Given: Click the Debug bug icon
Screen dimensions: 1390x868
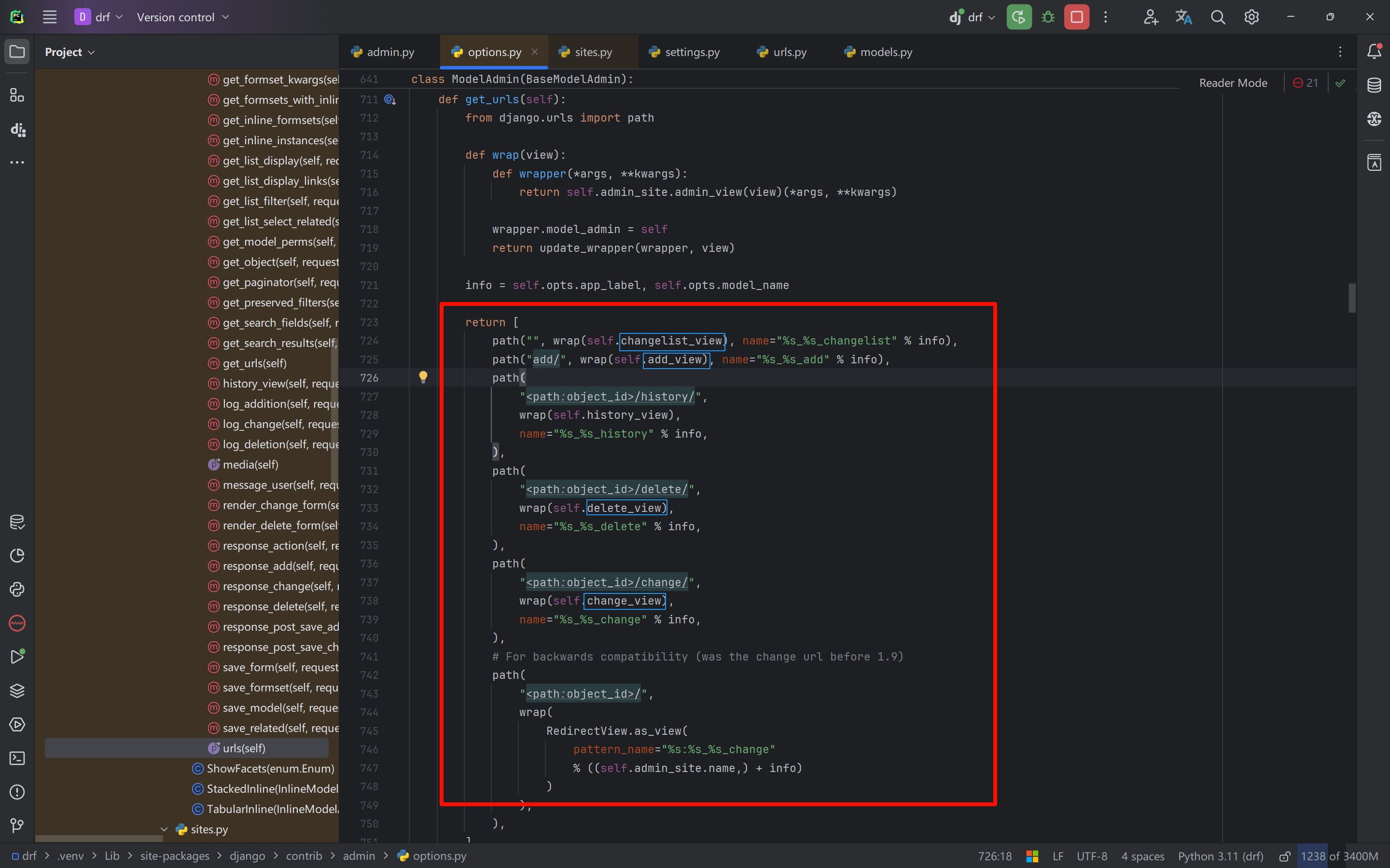Looking at the screenshot, I should [1048, 17].
